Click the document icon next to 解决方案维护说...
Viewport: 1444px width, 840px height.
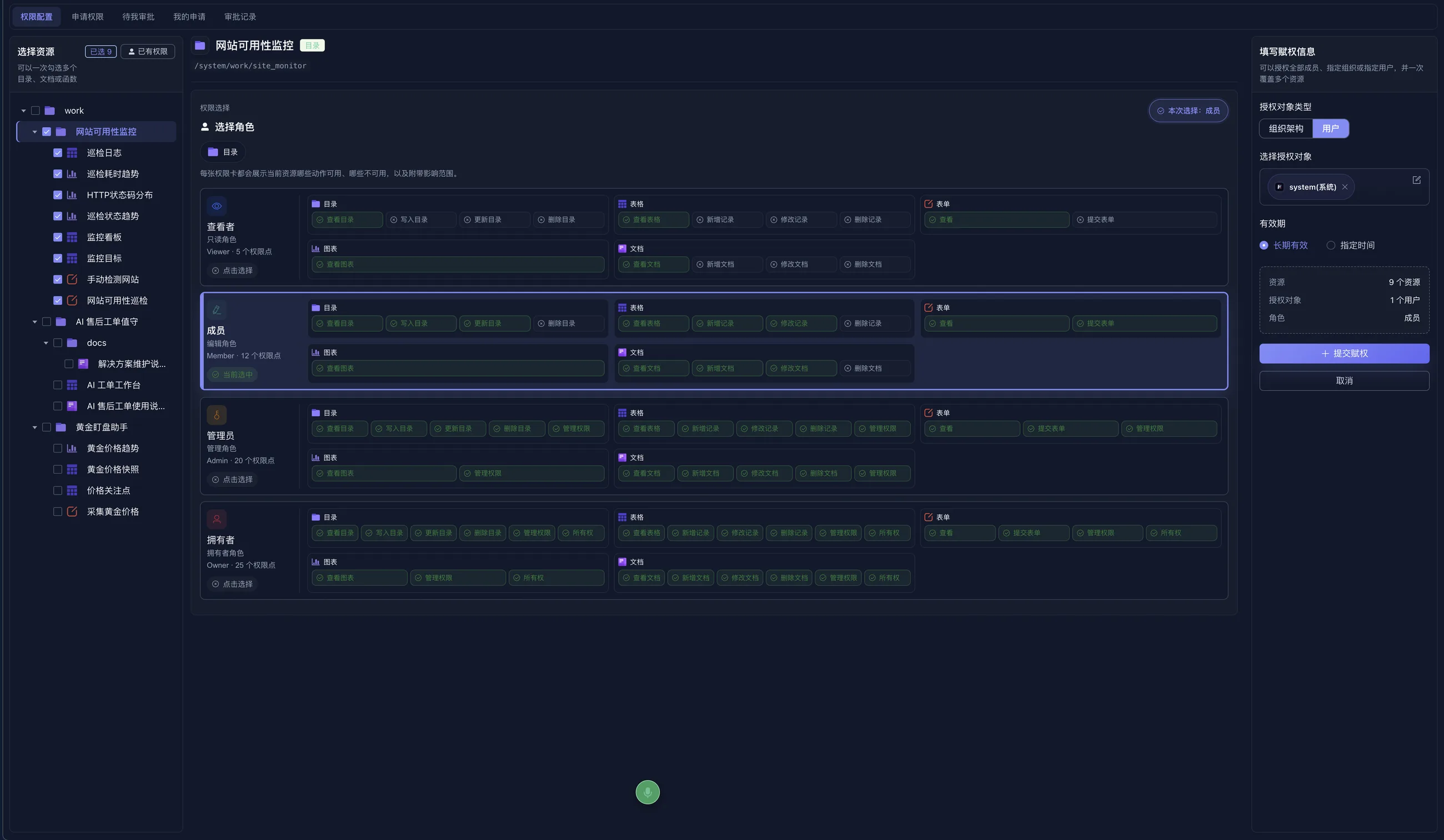[x=83, y=364]
